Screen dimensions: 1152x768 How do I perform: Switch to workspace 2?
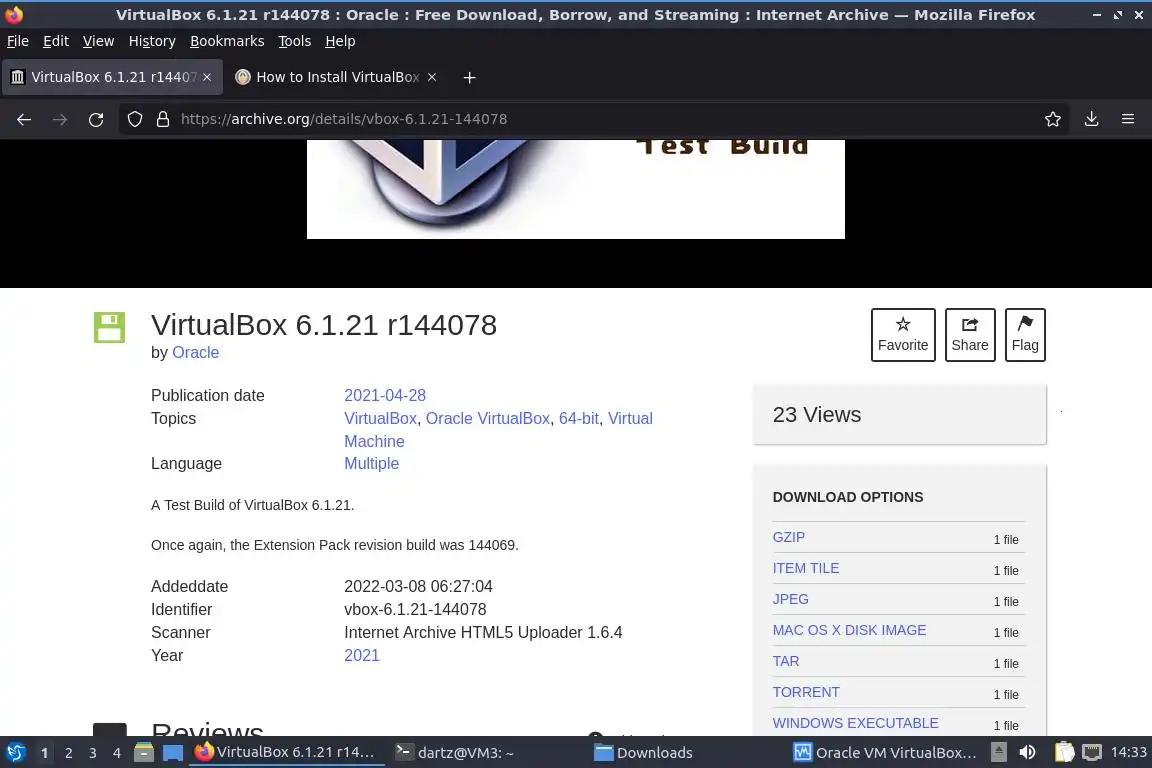pyautogui.click(x=68, y=753)
